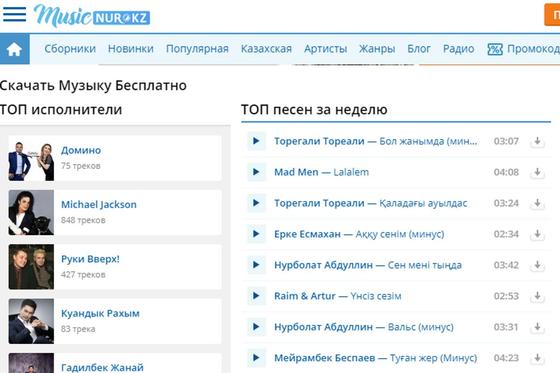The width and height of the screenshot is (560, 373).
Task: Play Mad Men — Lalalem track
Action: coord(256,172)
